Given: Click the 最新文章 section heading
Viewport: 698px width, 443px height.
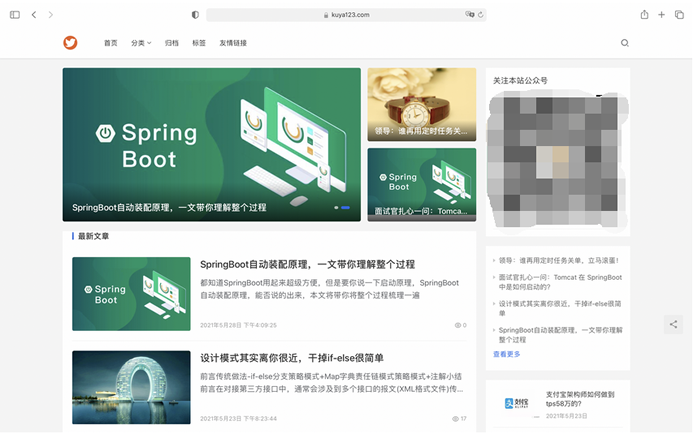Looking at the screenshot, I should coord(93,236).
